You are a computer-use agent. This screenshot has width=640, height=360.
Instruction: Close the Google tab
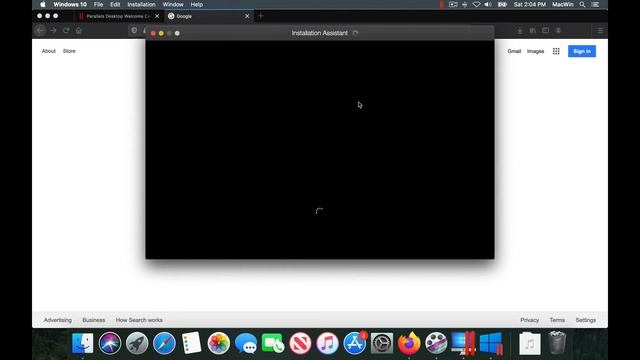(247, 16)
